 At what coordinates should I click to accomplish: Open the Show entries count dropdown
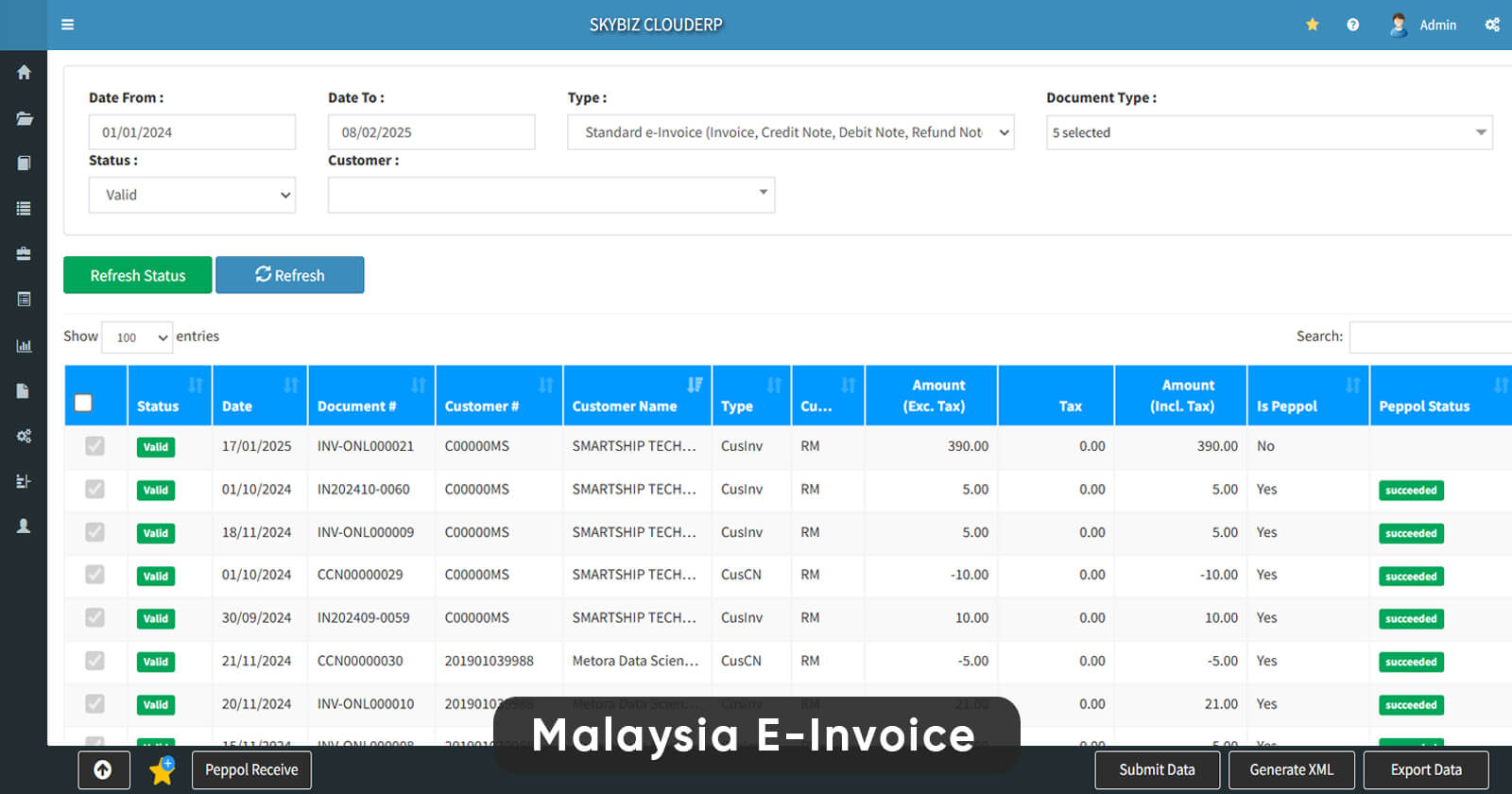coord(137,337)
